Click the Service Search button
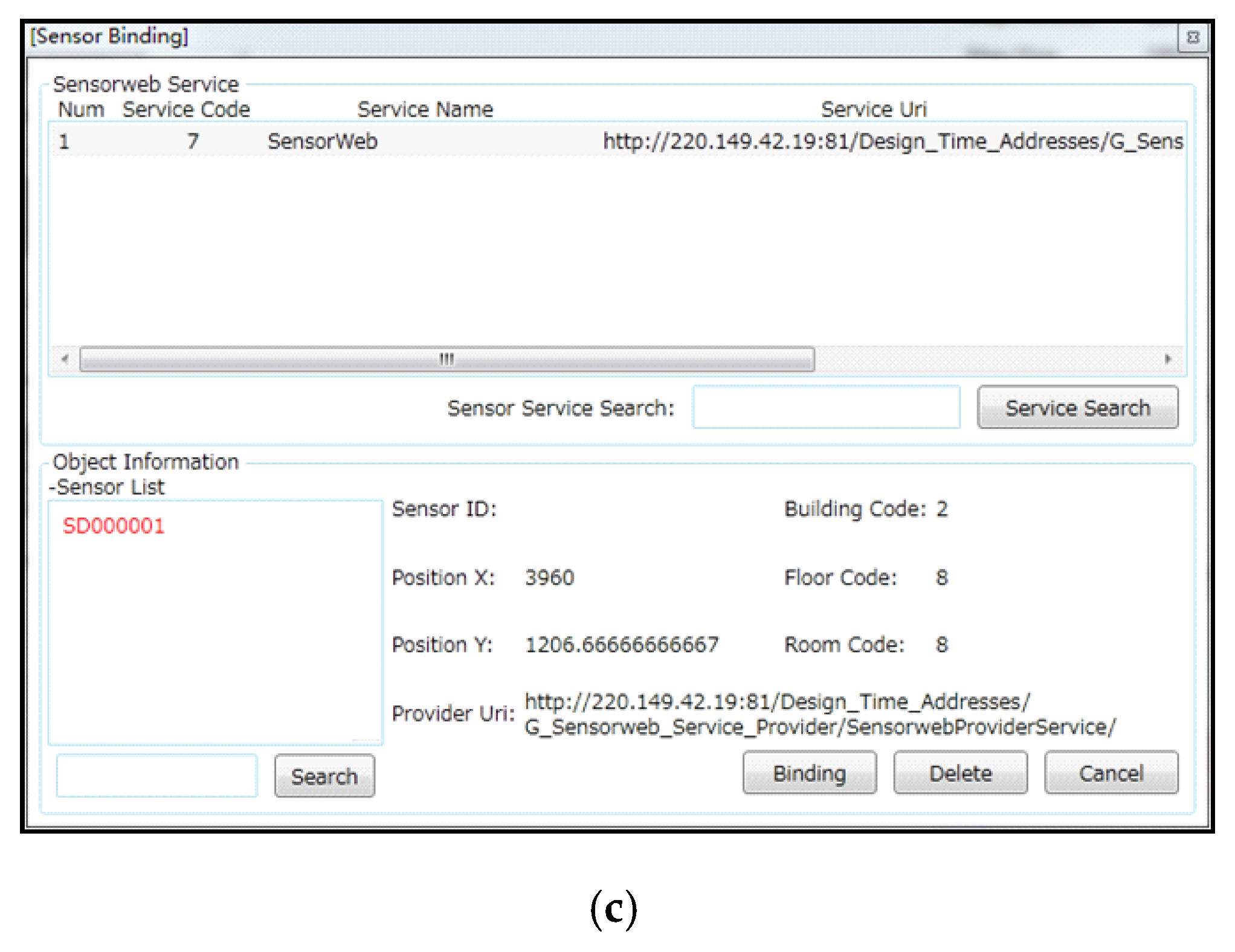The image size is (1235, 952). 1077,408
